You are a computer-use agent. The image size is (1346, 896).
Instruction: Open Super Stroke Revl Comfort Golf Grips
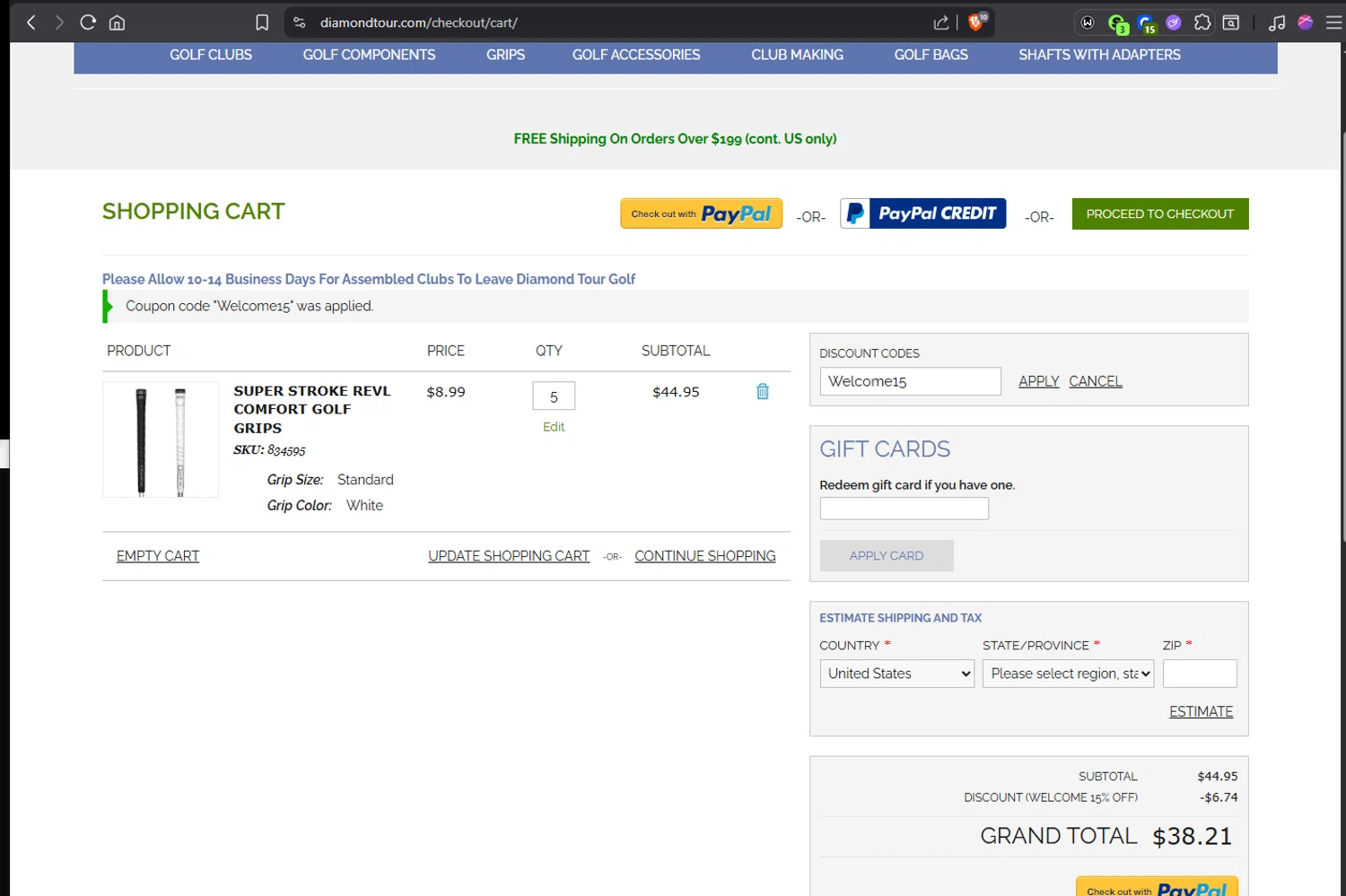312,409
